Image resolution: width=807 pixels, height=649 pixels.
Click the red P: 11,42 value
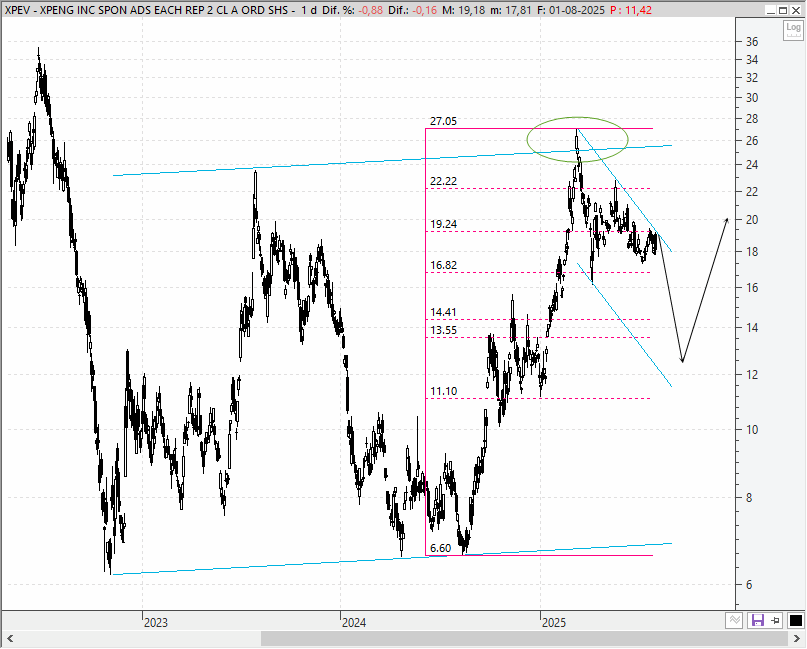click(631, 10)
